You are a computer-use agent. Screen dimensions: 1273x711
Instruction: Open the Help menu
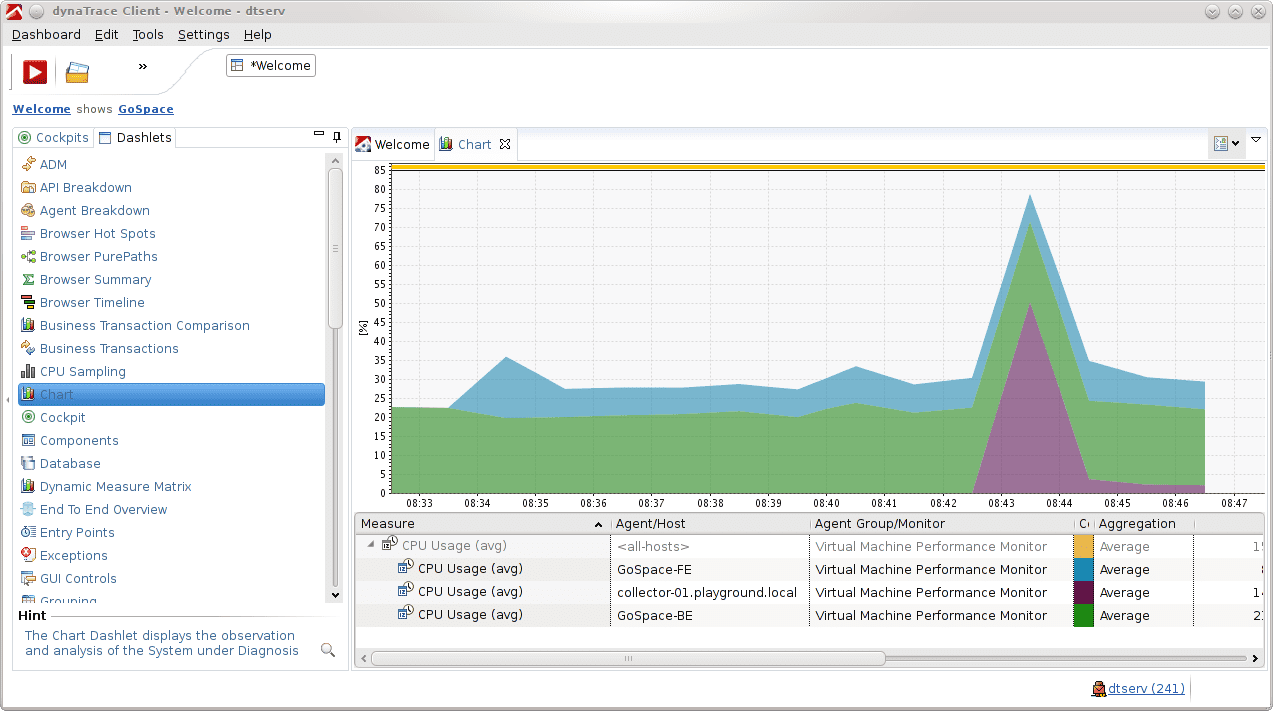pos(258,34)
